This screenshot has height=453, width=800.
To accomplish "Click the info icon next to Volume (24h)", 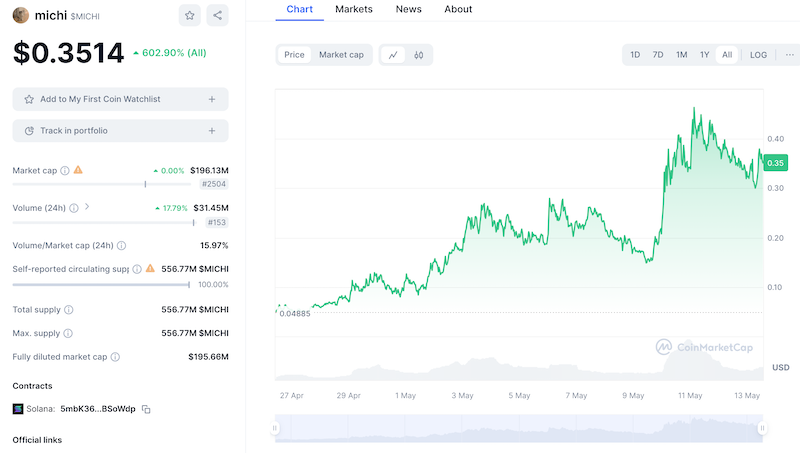I will pyautogui.click(x=74, y=208).
